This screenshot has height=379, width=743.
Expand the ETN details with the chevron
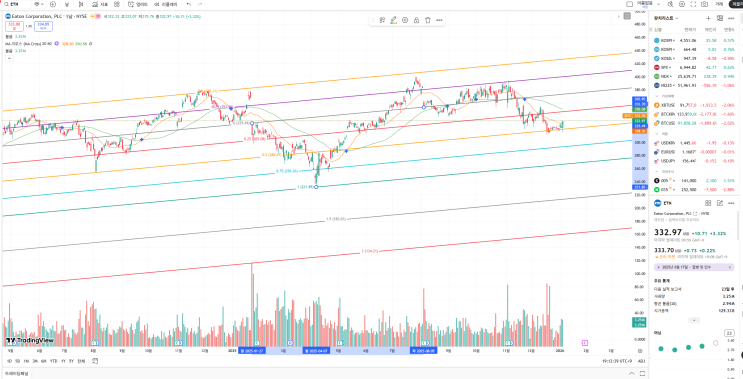click(694, 320)
